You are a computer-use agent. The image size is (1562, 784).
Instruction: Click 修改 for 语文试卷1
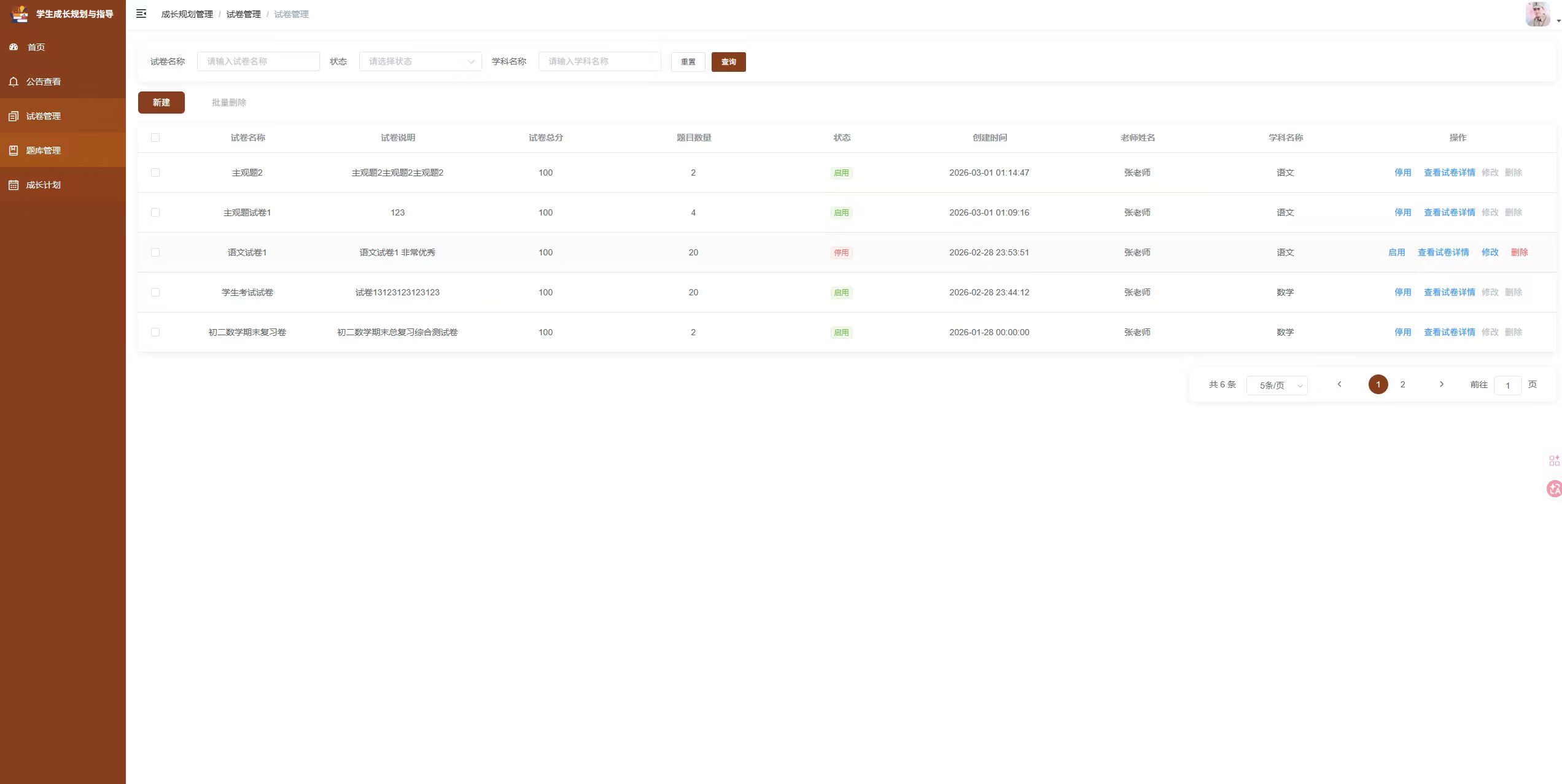[1490, 252]
